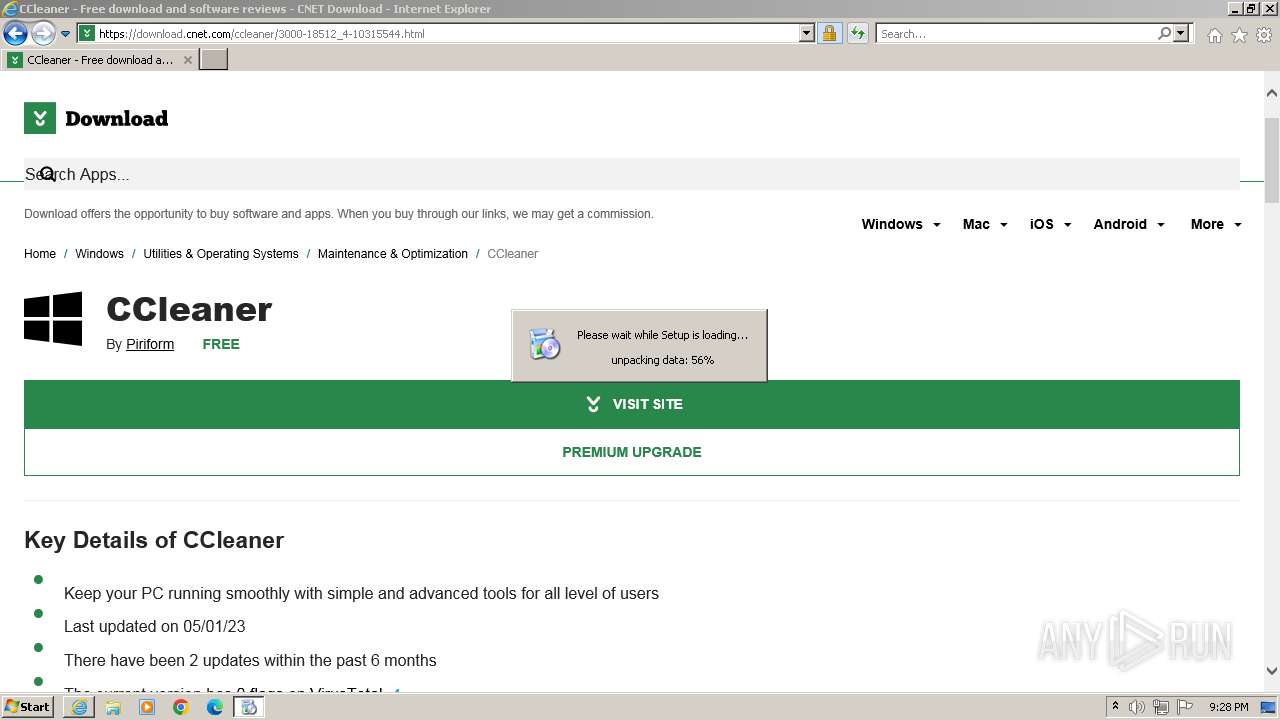
Task: Click the magnifier search icon in the toolbar
Action: (x=1164, y=33)
